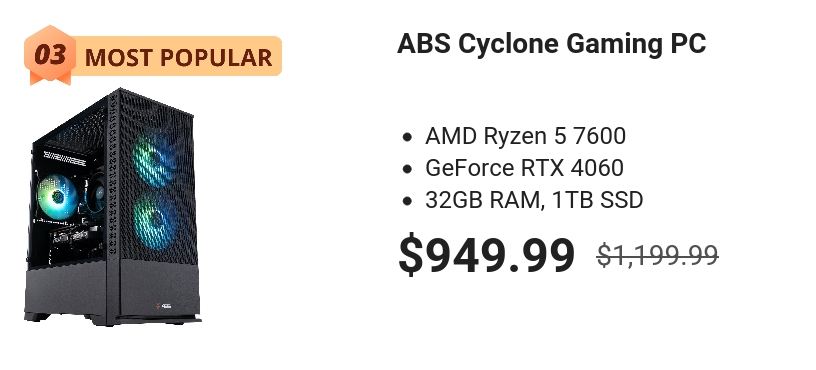Click the solid lower front case panel

coord(160,289)
